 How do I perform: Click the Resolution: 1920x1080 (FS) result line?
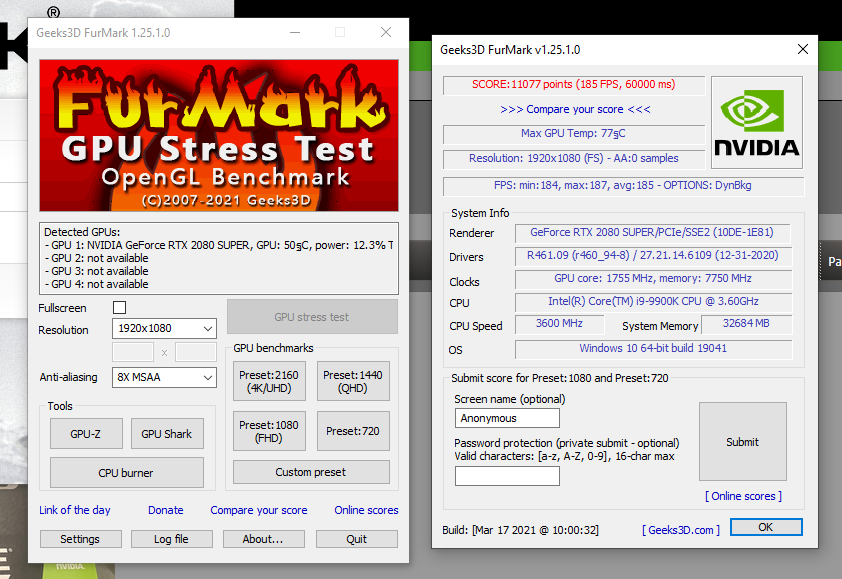point(574,158)
